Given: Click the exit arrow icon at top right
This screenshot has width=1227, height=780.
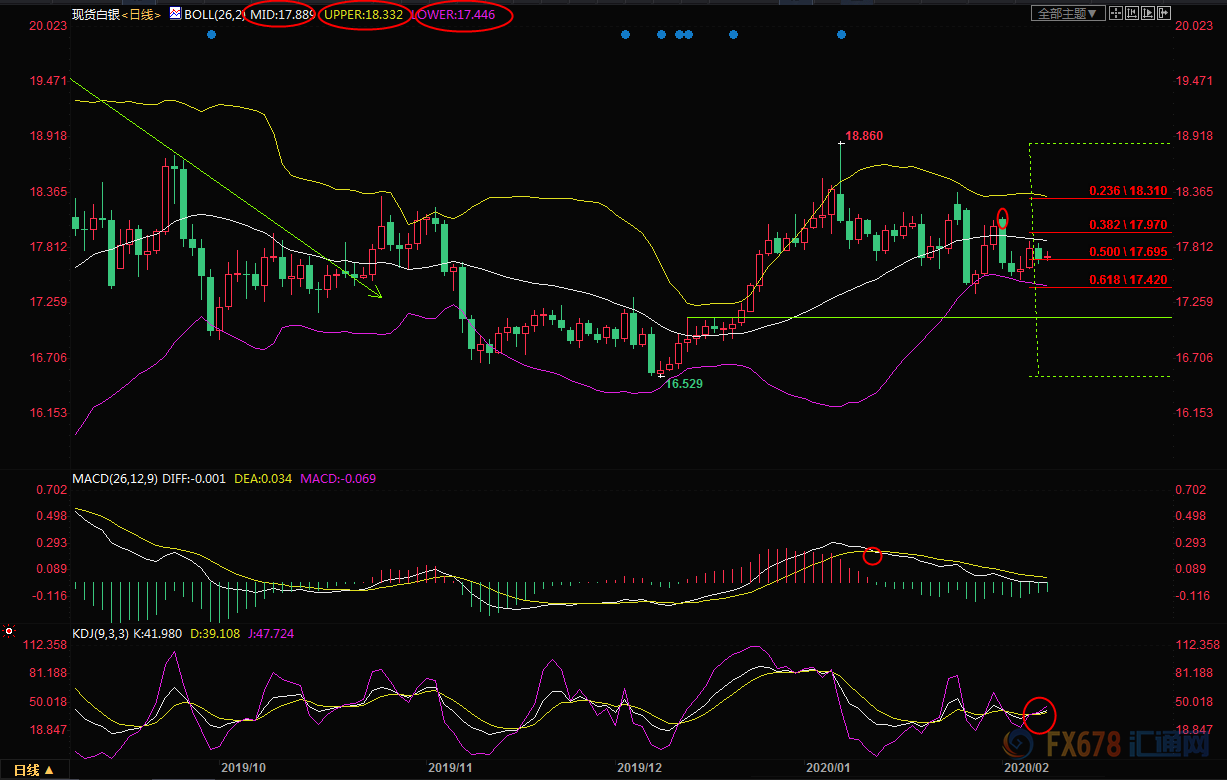Looking at the screenshot, I should tap(1164, 13).
